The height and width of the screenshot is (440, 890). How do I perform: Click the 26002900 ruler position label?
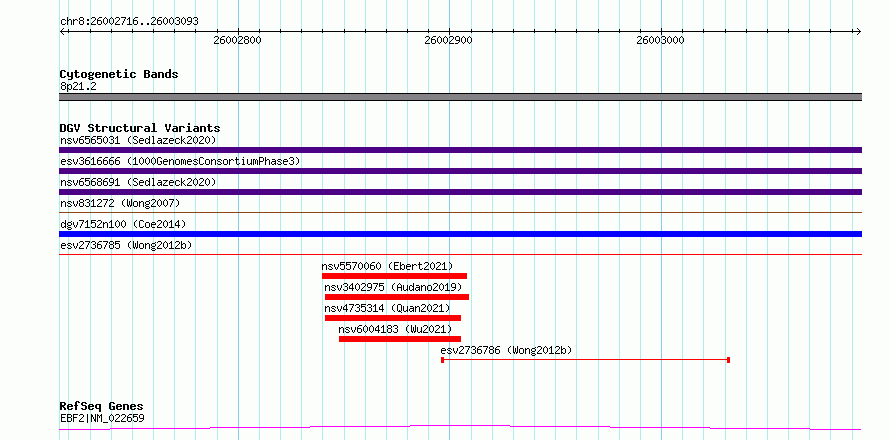coord(448,40)
